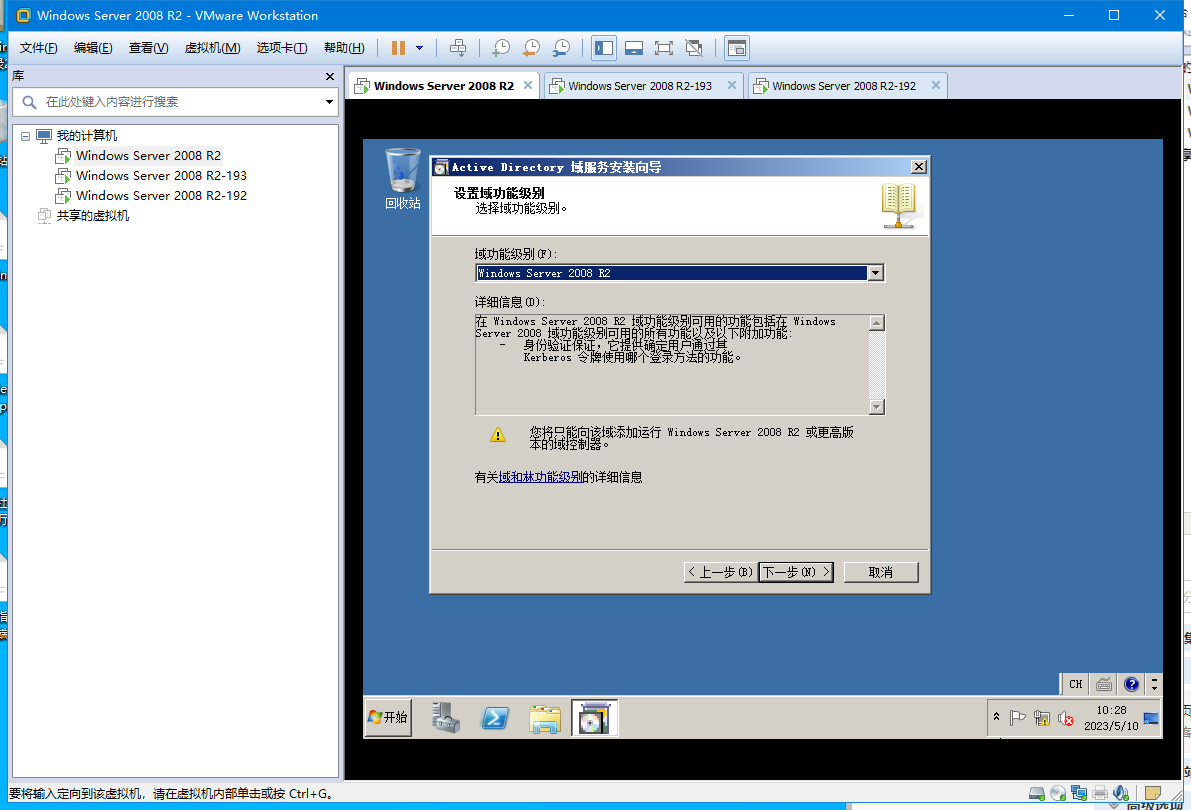The height and width of the screenshot is (810, 1191).
Task: Take a snapshot of this virtual machine
Action: 501,48
